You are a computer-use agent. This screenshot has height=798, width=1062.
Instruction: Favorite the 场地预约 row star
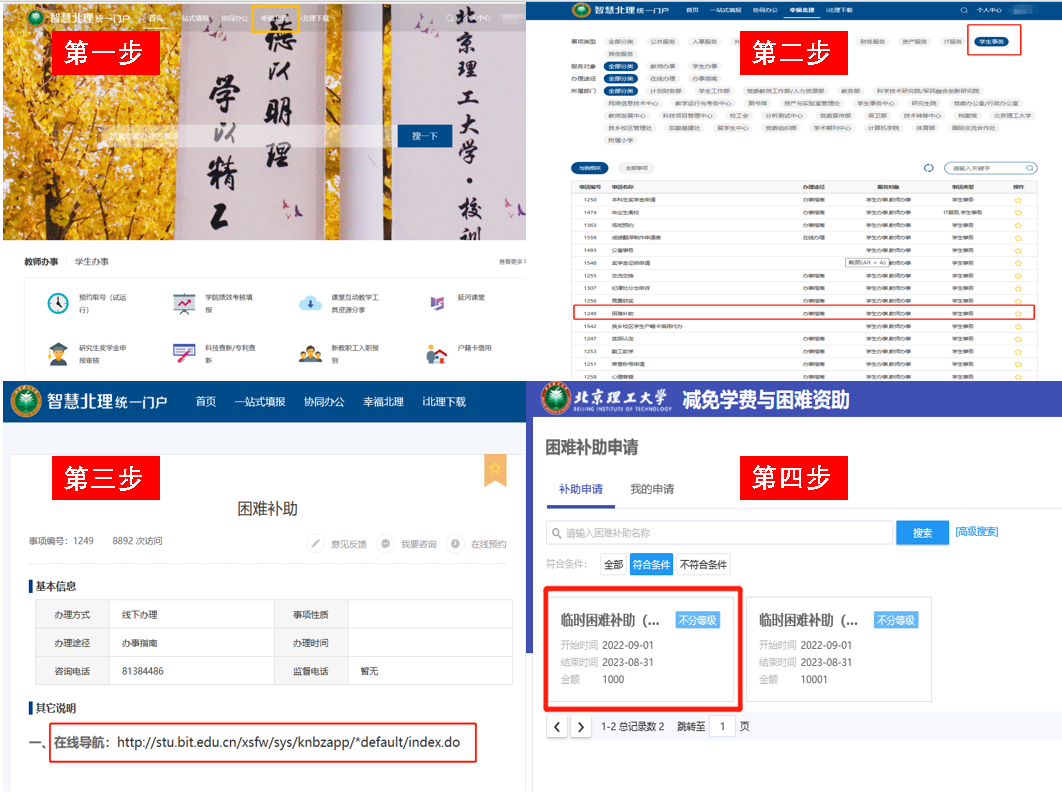click(1017, 226)
